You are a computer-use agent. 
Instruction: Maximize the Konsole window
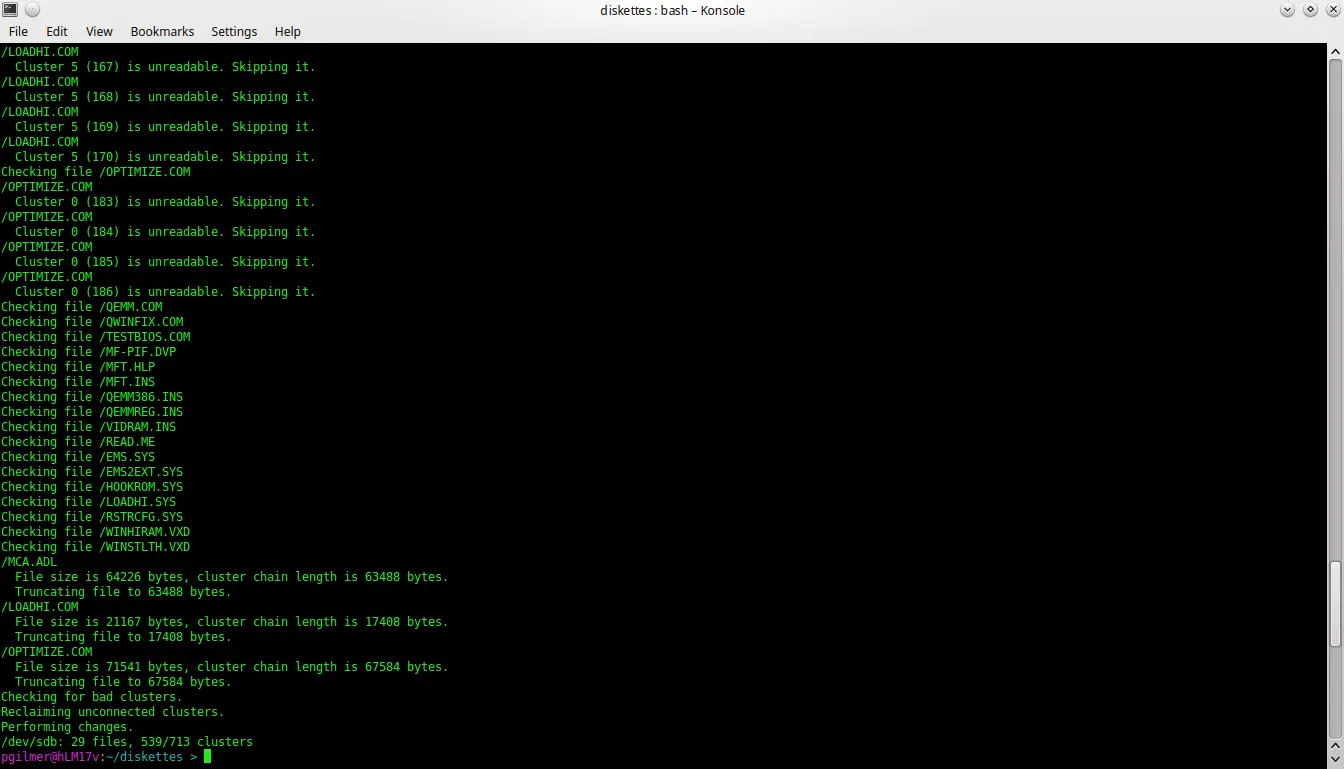pos(1310,10)
